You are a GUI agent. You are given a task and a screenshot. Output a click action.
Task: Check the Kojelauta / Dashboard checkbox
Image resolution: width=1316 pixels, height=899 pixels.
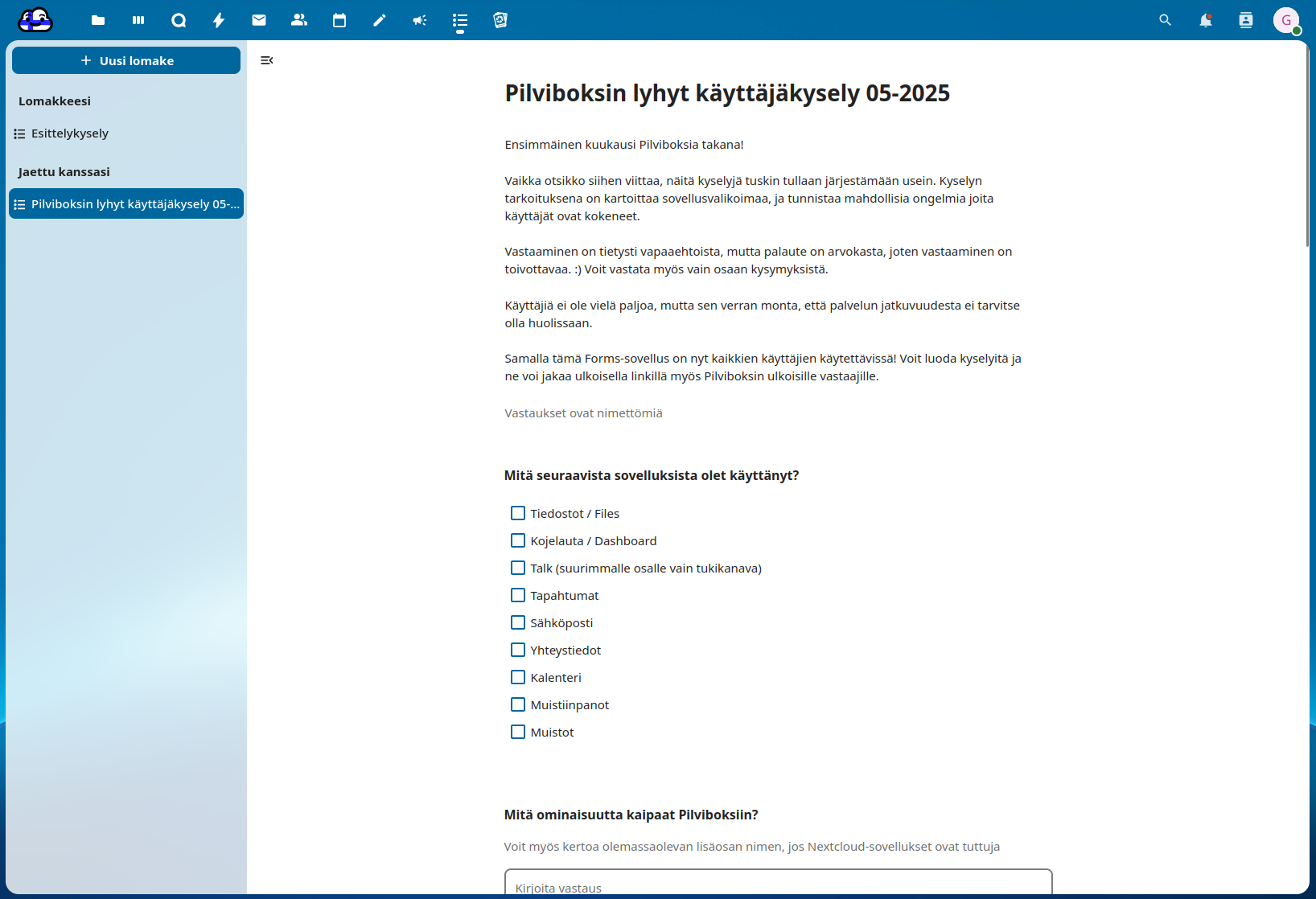coord(518,540)
